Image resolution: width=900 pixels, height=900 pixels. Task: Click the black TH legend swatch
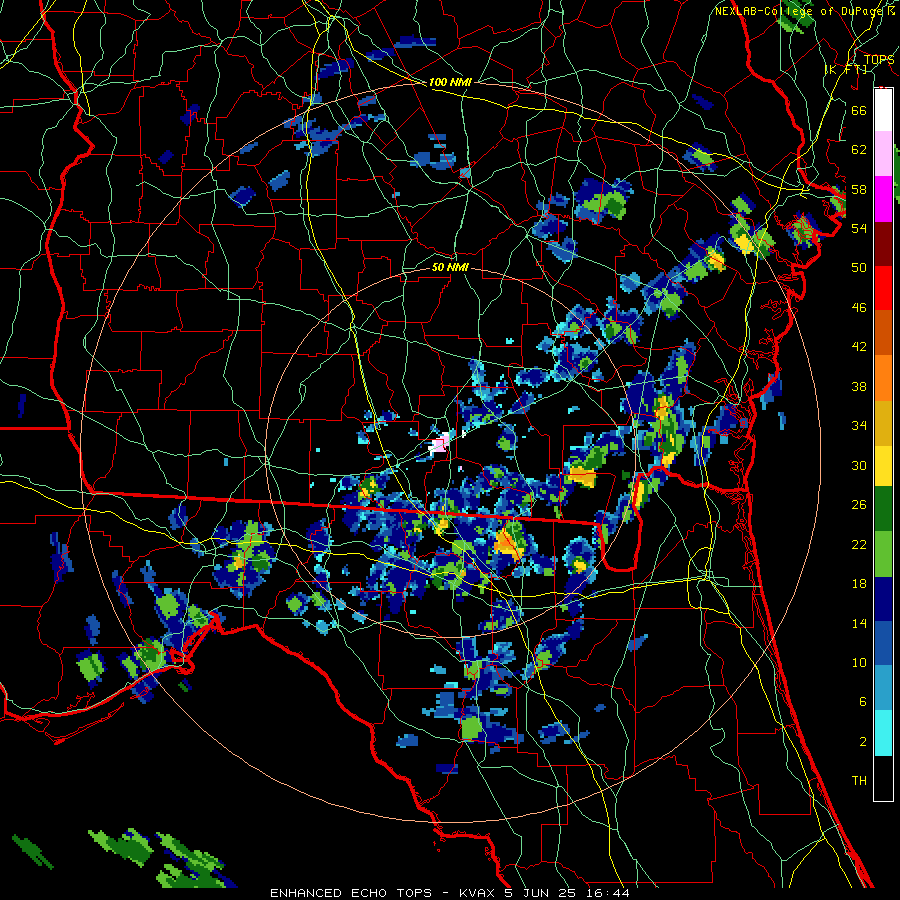[883, 778]
